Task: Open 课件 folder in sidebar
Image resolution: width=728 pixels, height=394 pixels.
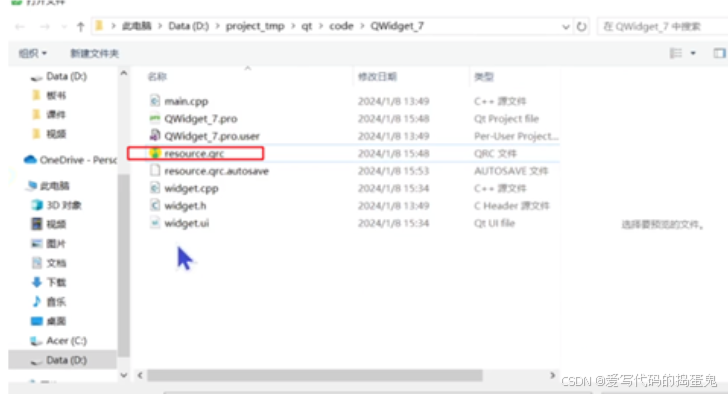Action: click(50, 114)
